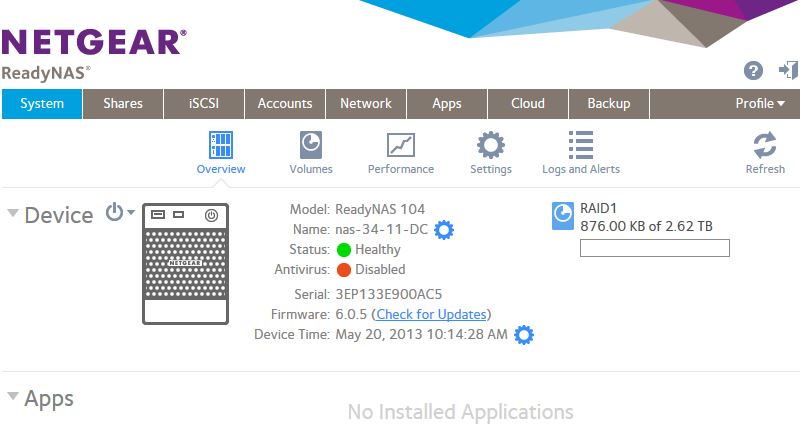Screen dimensions: 803x435
Task: Click the ReadyNAS product title
Action: pyautogui.click(x=46, y=73)
